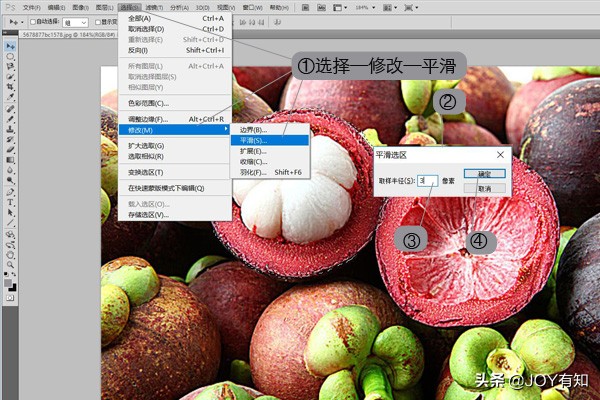Open the view extras dropdown
Image resolution: width=600 pixels, height=400 pixels.
point(340,7)
